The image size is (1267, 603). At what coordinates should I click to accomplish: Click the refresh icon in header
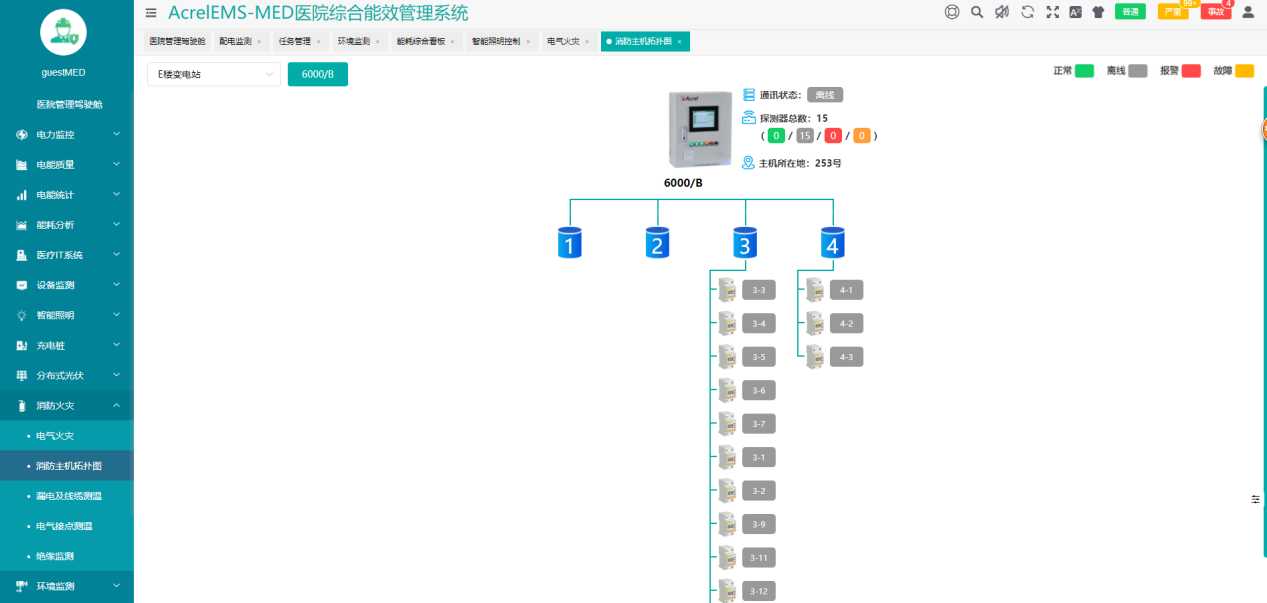(1027, 12)
